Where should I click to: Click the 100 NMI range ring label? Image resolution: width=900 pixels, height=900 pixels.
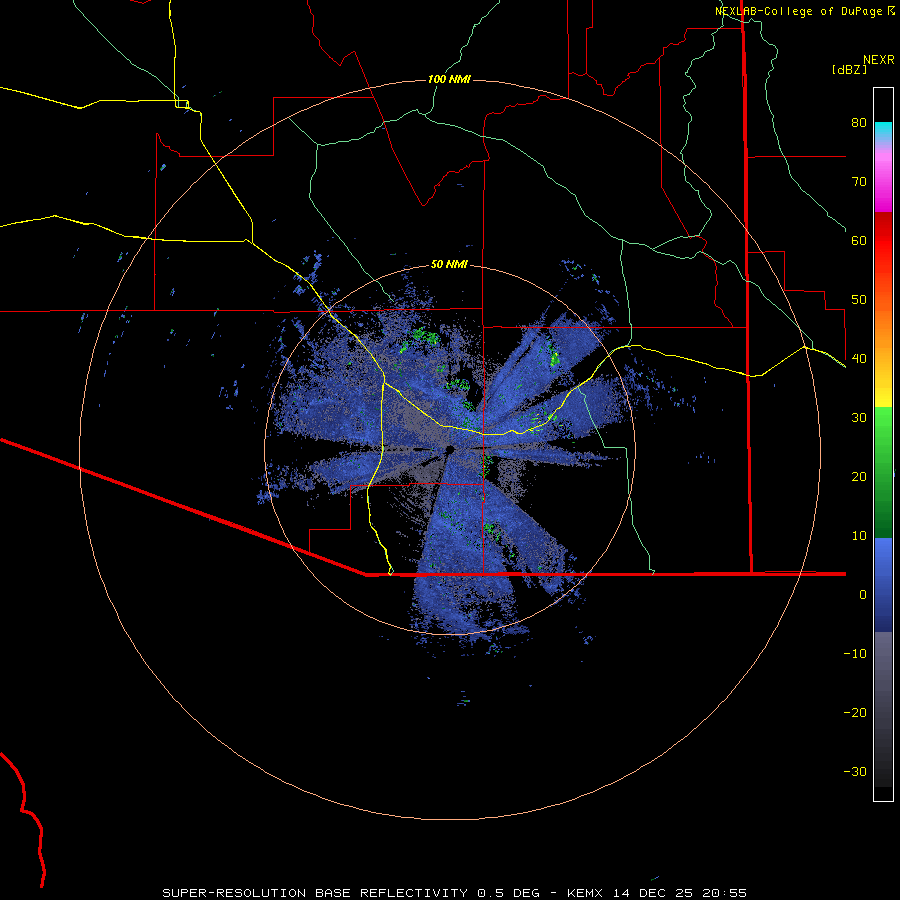point(449,79)
